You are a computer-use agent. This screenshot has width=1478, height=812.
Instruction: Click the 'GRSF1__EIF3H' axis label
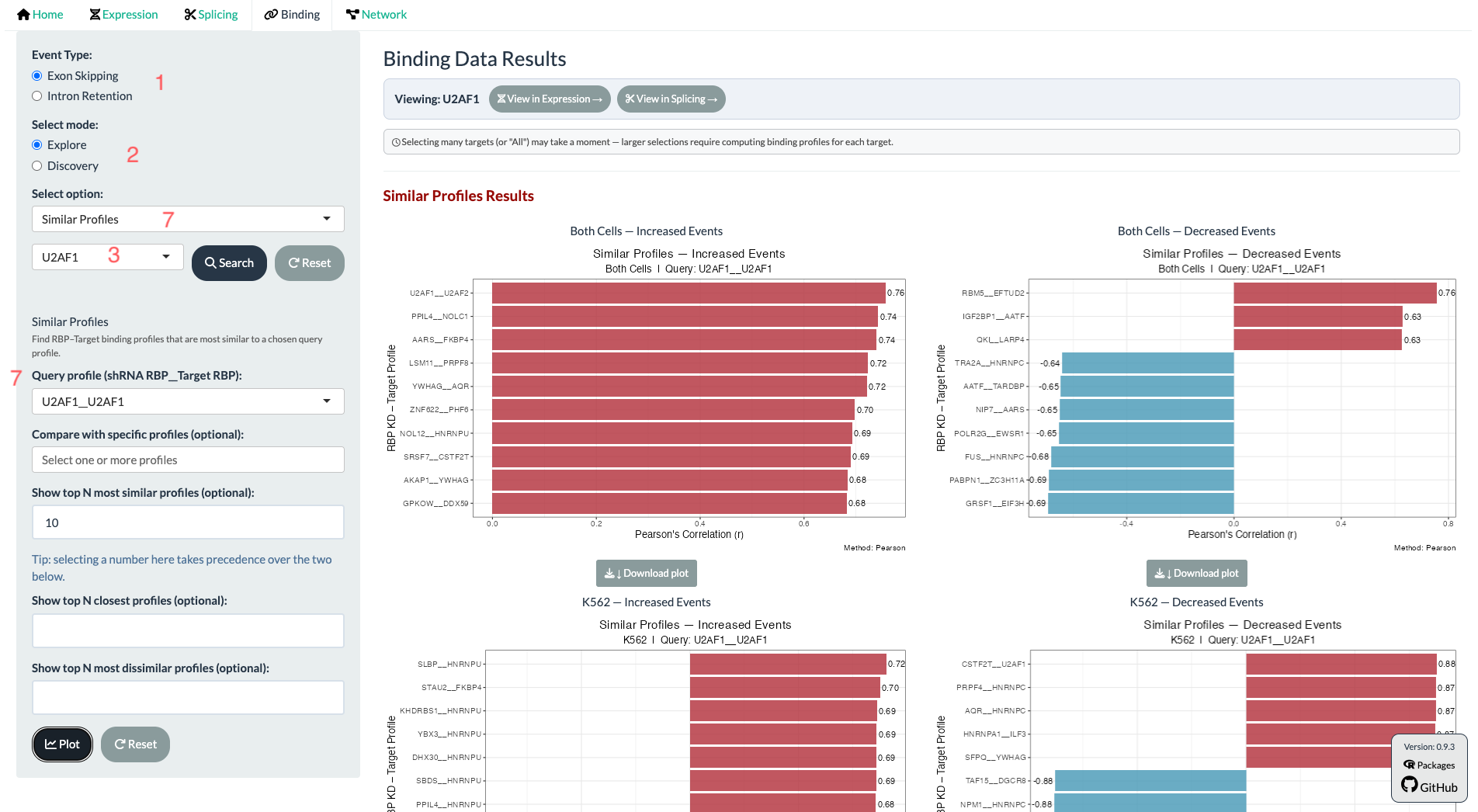pyautogui.click(x=994, y=503)
